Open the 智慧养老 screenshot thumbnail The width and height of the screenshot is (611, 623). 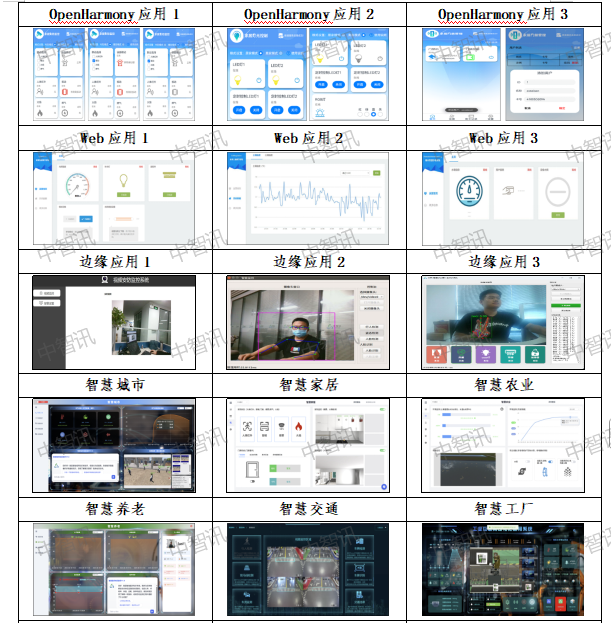(114, 568)
